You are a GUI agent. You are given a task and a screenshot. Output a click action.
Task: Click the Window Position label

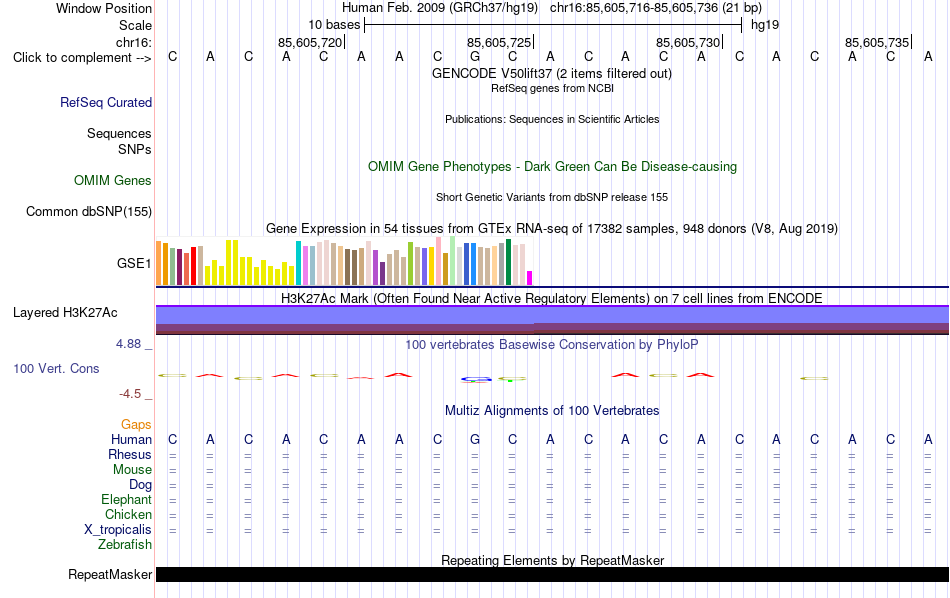(x=104, y=8)
